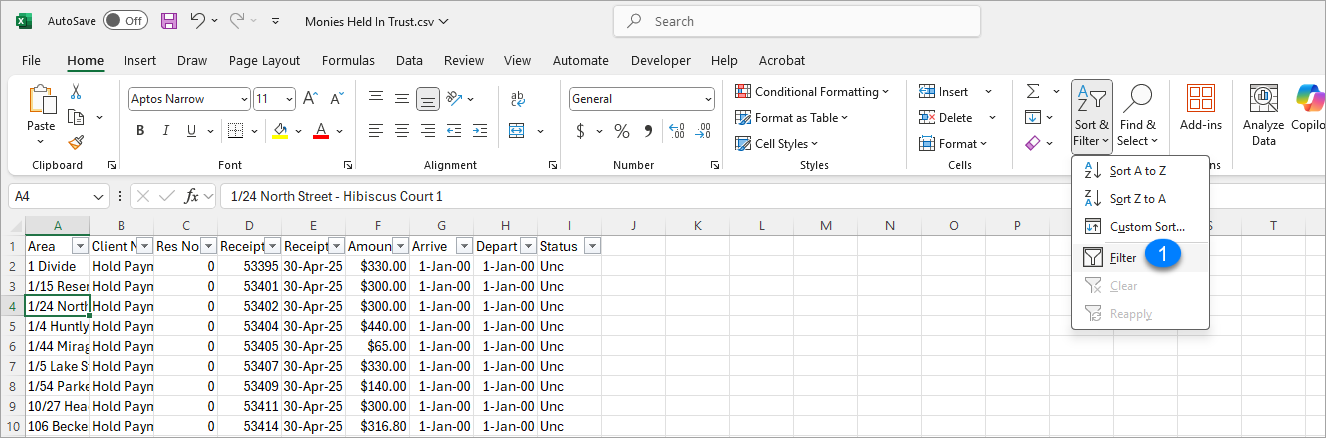Open the Area column filter arrow

click(80, 246)
